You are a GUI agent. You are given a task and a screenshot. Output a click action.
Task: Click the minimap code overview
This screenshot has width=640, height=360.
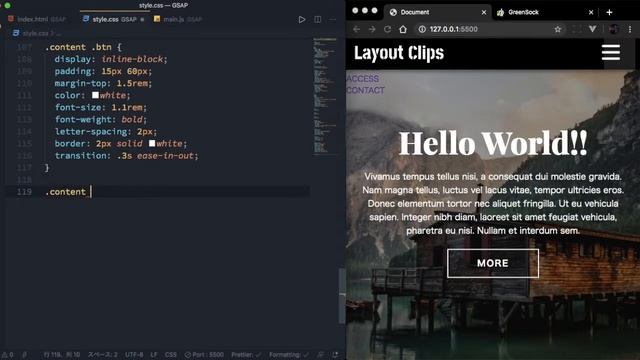coord(325,96)
